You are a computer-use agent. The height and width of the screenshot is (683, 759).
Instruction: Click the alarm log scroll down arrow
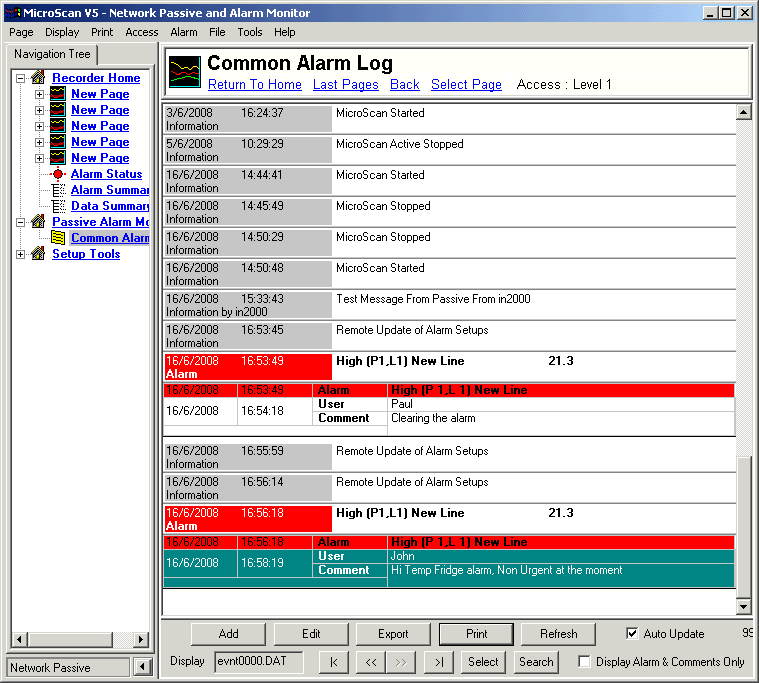744,606
